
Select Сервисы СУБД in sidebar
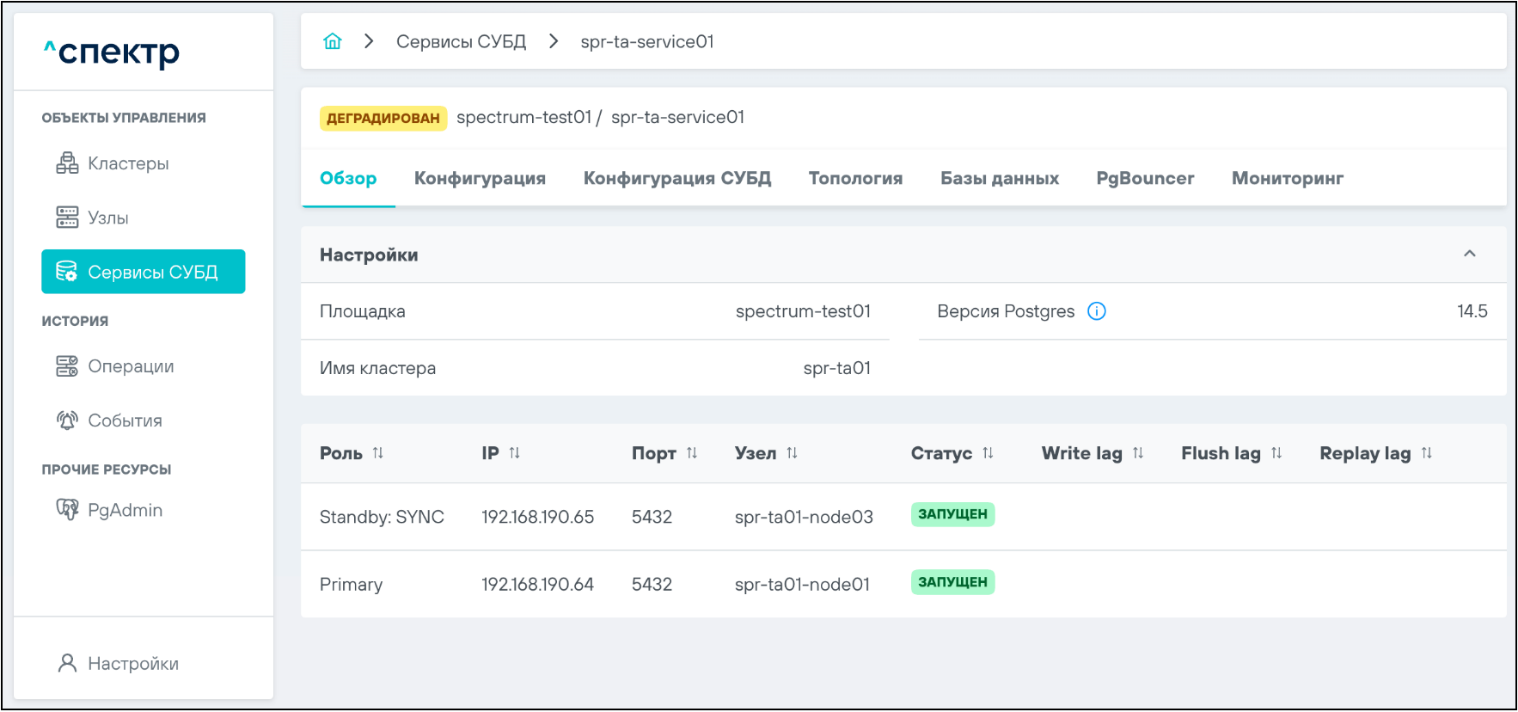[x=143, y=271]
